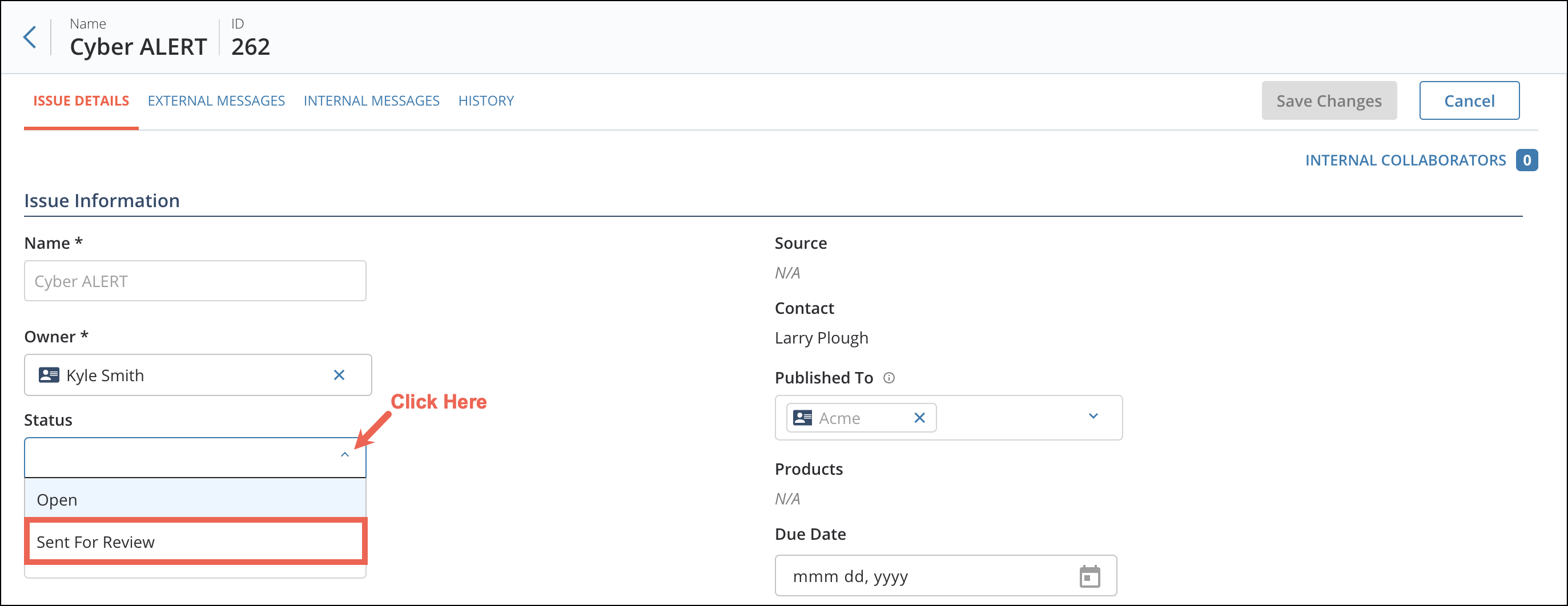This screenshot has width=1568, height=606.
Task: Switch to the Issue Details tab
Action: tap(81, 101)
